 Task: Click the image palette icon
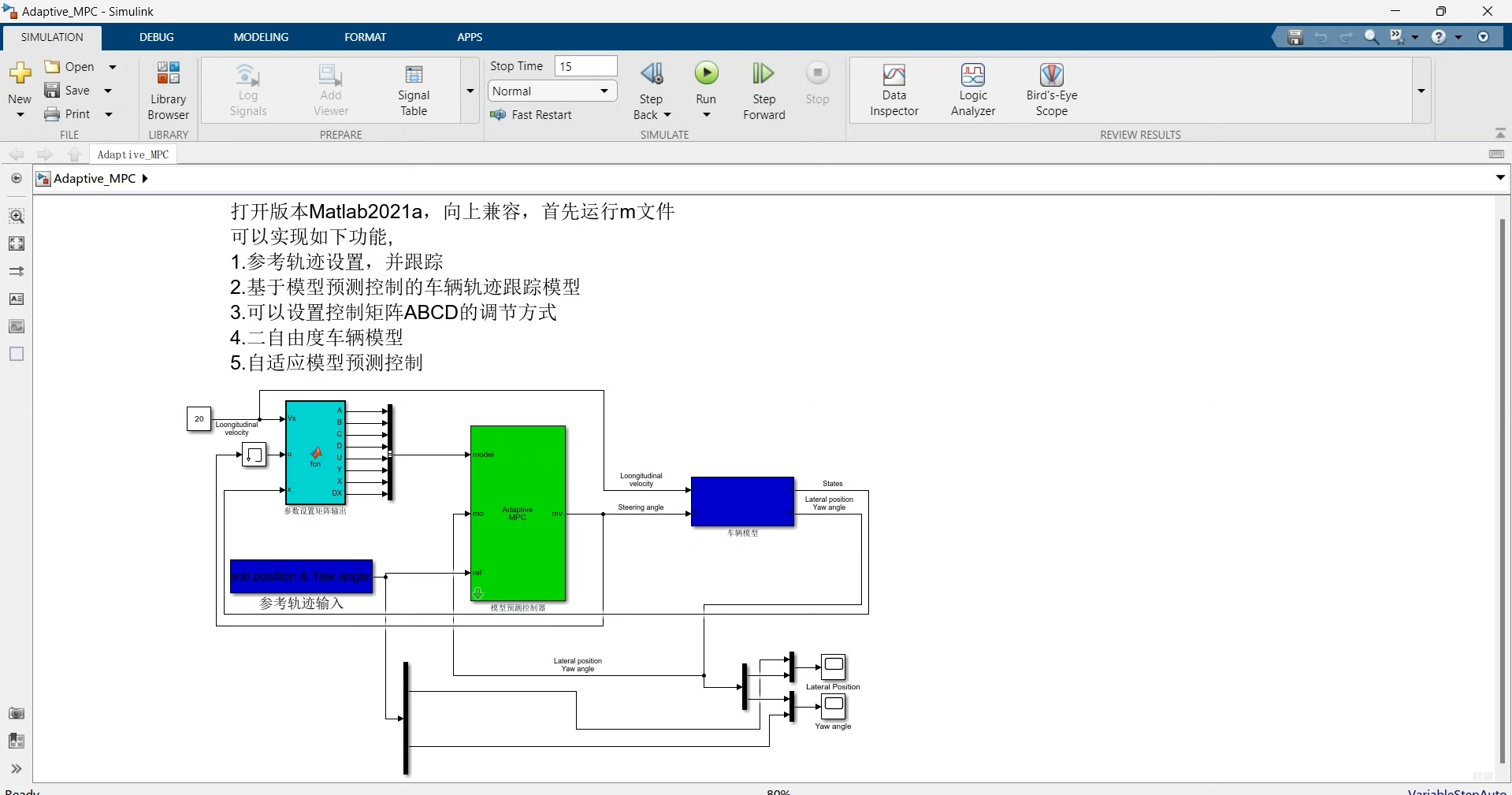[x=17, y=326]
